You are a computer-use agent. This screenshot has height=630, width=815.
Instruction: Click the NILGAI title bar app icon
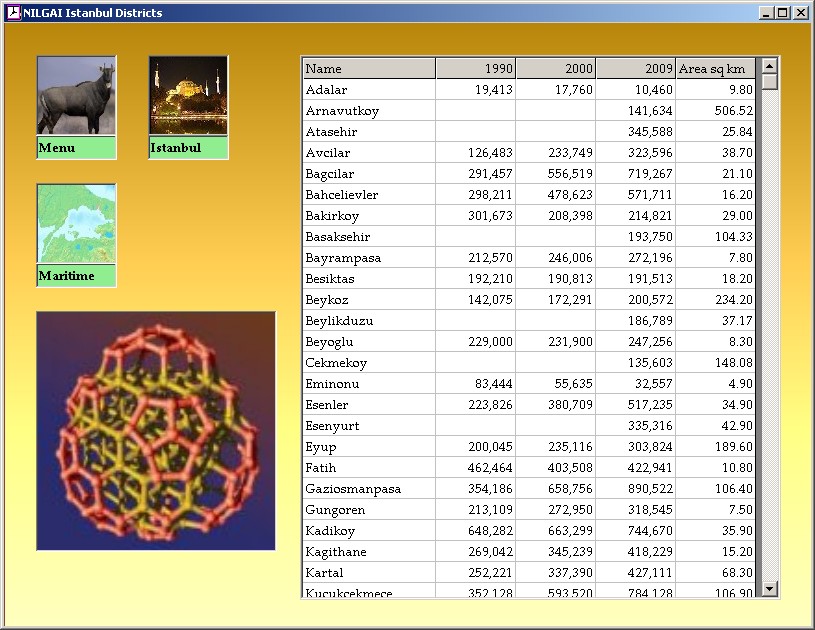pos(13,13)
